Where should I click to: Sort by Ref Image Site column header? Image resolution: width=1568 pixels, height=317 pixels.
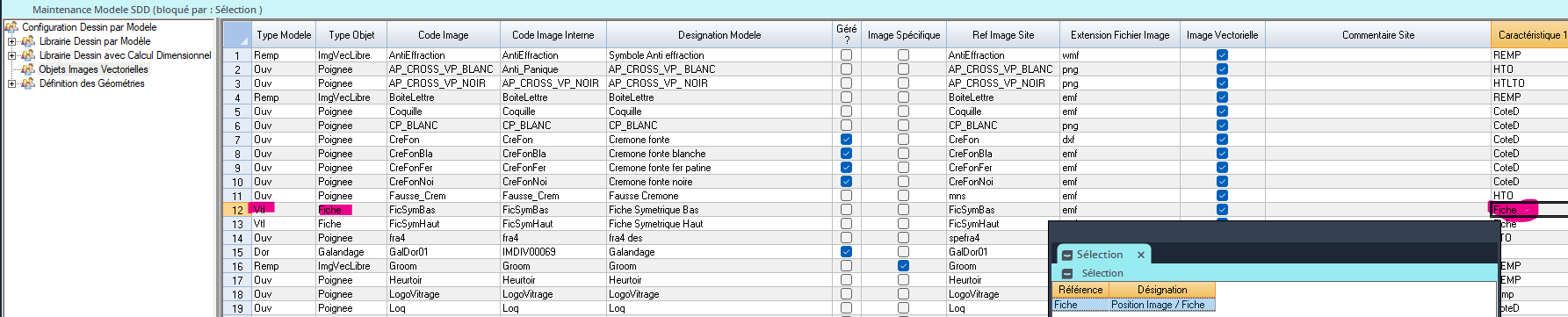click(1002, 35)
